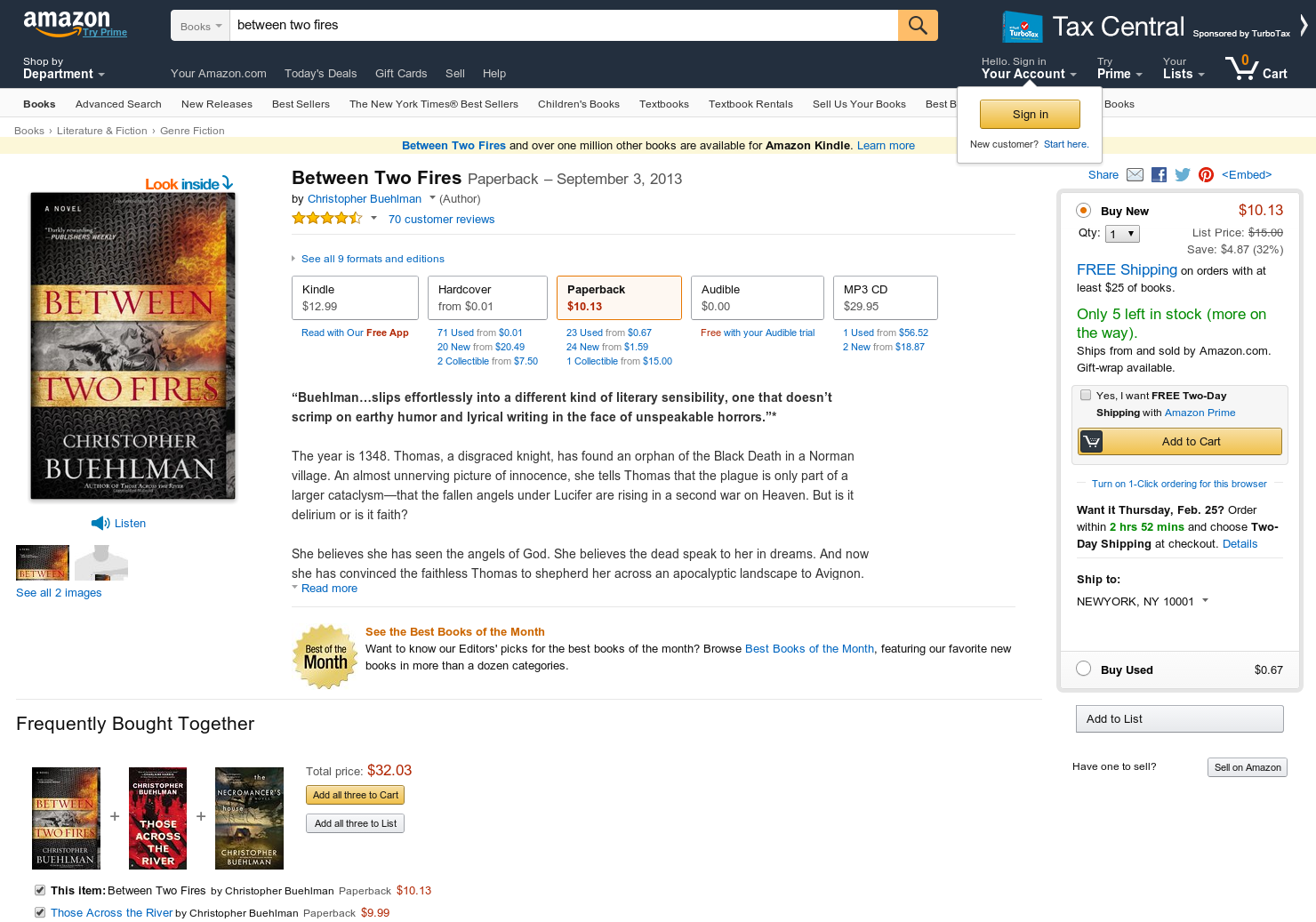The height and width of the screenshot is (922, 1316).
Task: Click the Look inside arrow label
Action: click(189, 183)
